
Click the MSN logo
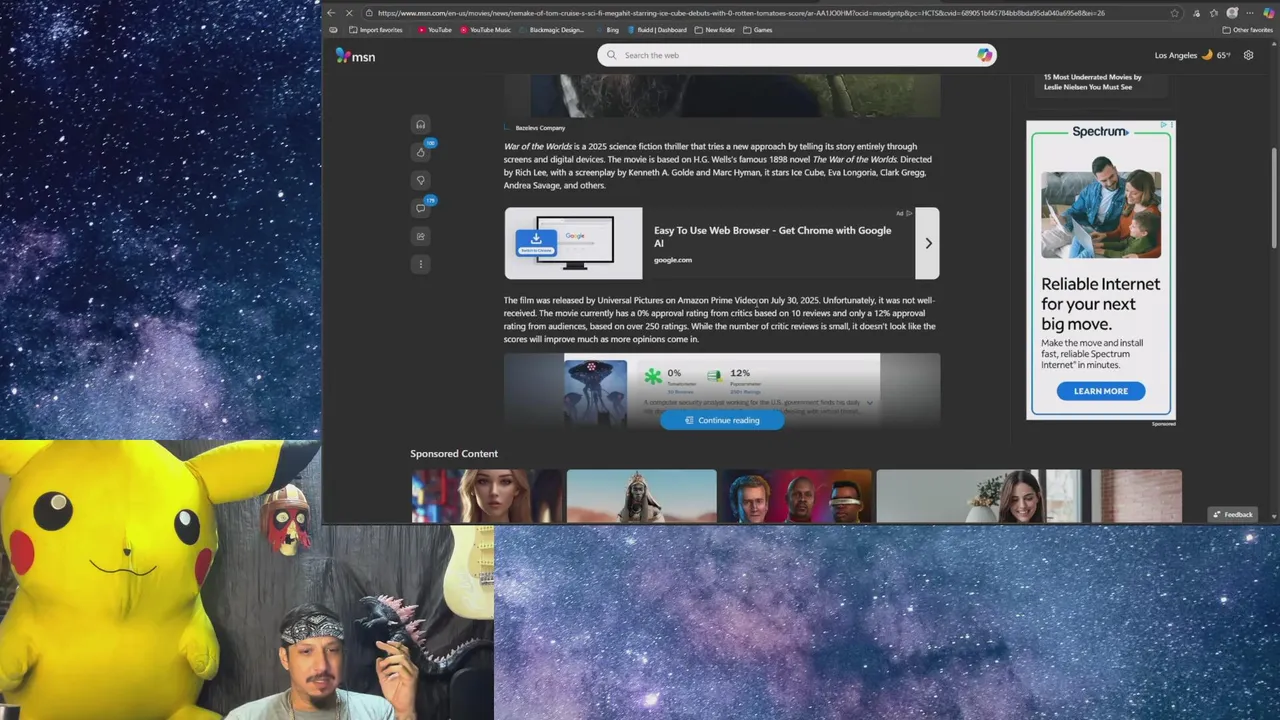tap(355, 56)
